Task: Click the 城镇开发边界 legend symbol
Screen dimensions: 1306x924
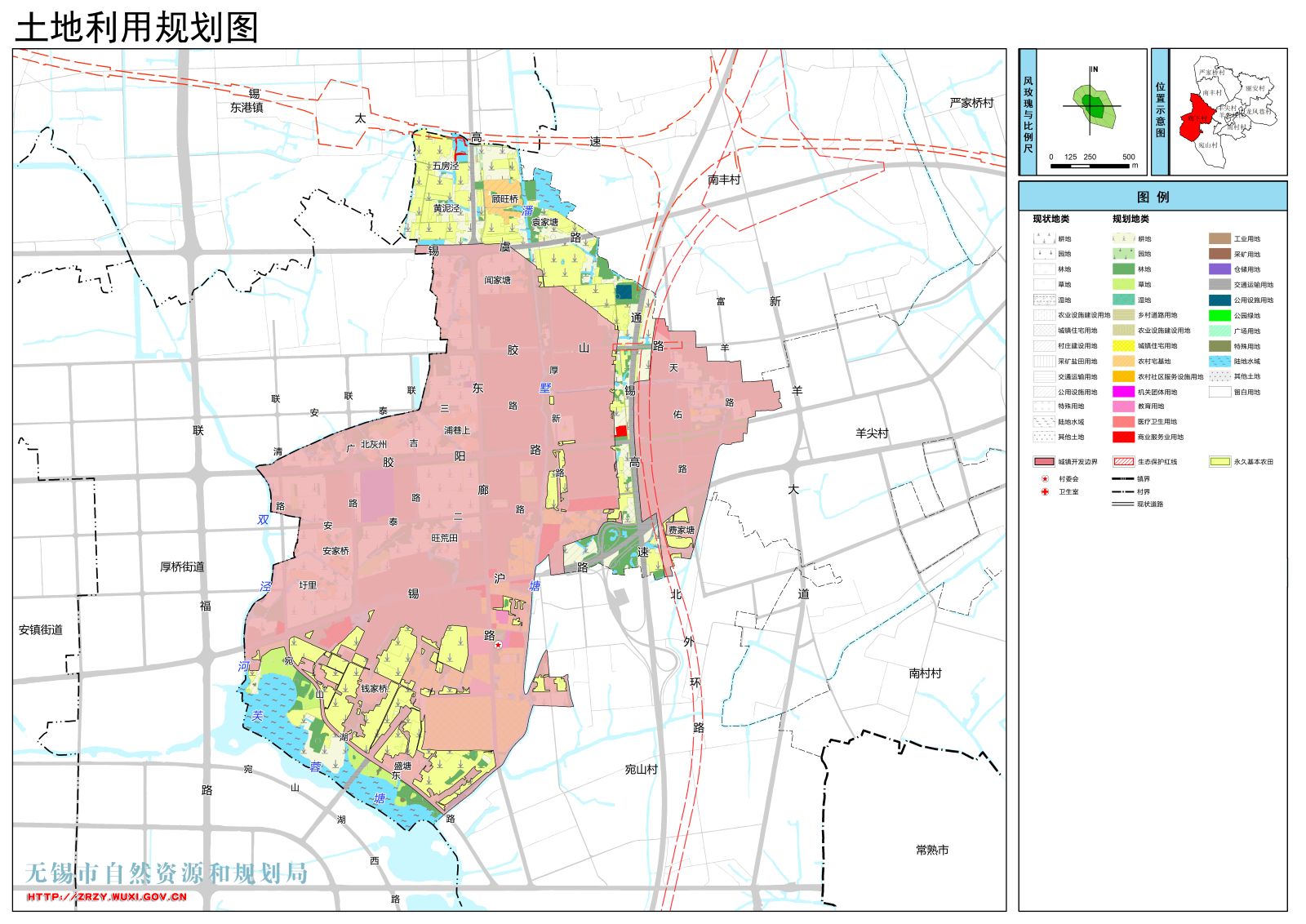Action: 1044,462
